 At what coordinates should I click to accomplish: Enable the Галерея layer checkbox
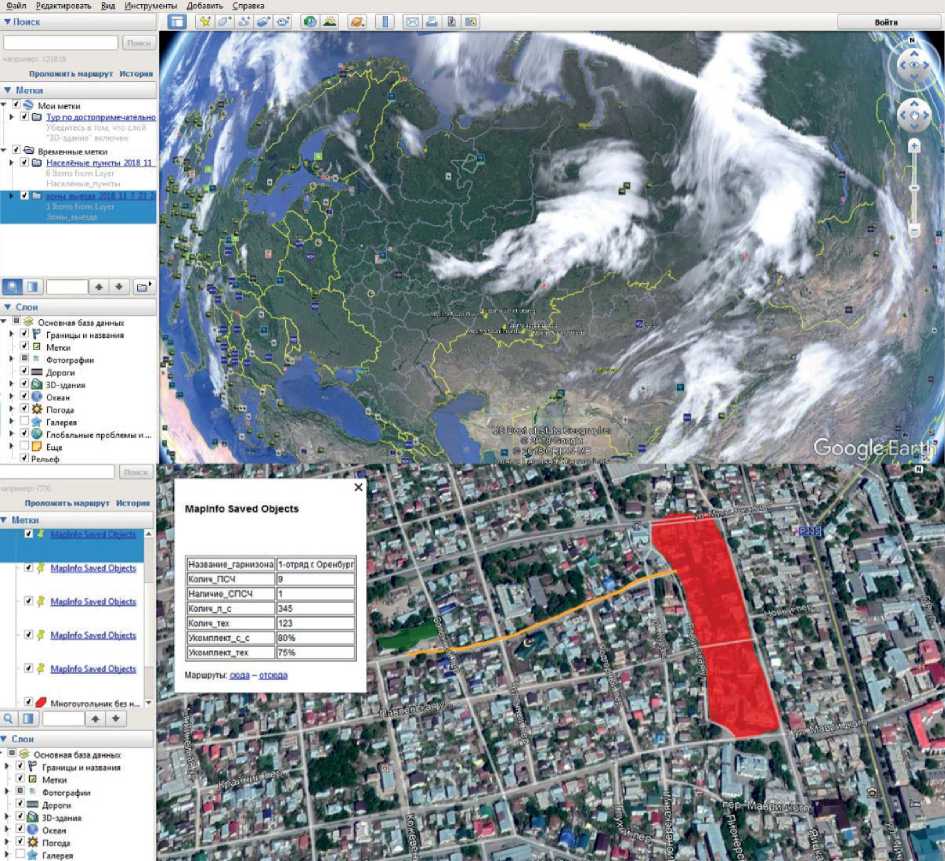(24, 422)
